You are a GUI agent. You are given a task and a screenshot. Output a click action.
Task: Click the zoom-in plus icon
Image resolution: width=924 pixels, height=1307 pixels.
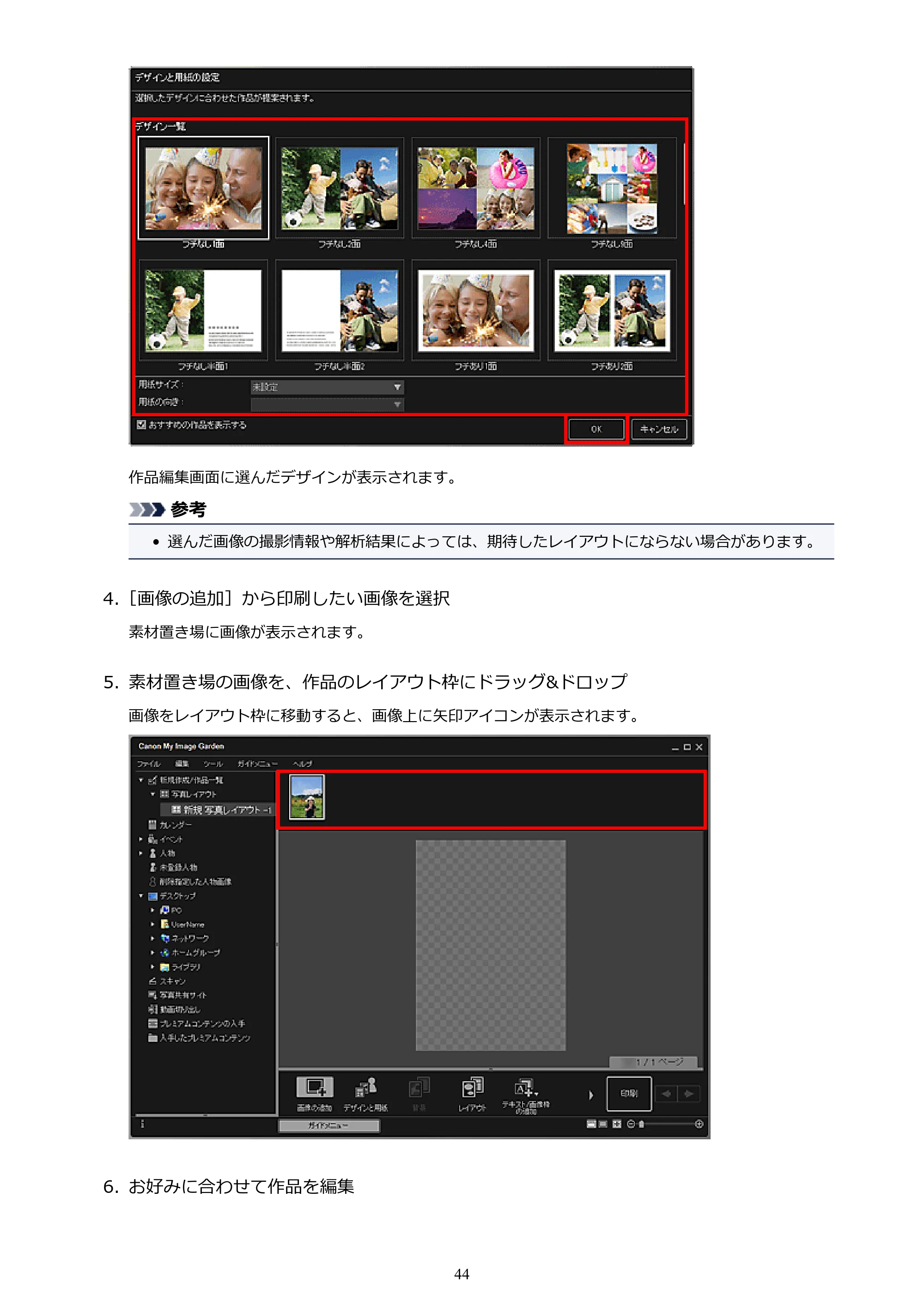click(699, 1124)
